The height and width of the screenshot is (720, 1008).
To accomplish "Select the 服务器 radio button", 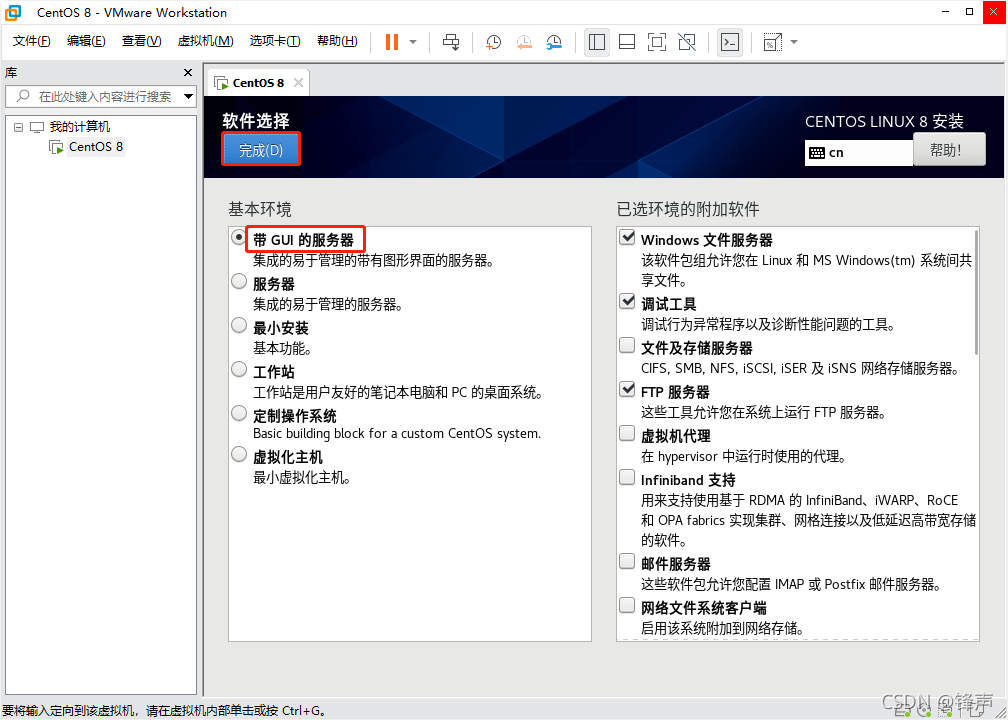I will coord(238,281).
